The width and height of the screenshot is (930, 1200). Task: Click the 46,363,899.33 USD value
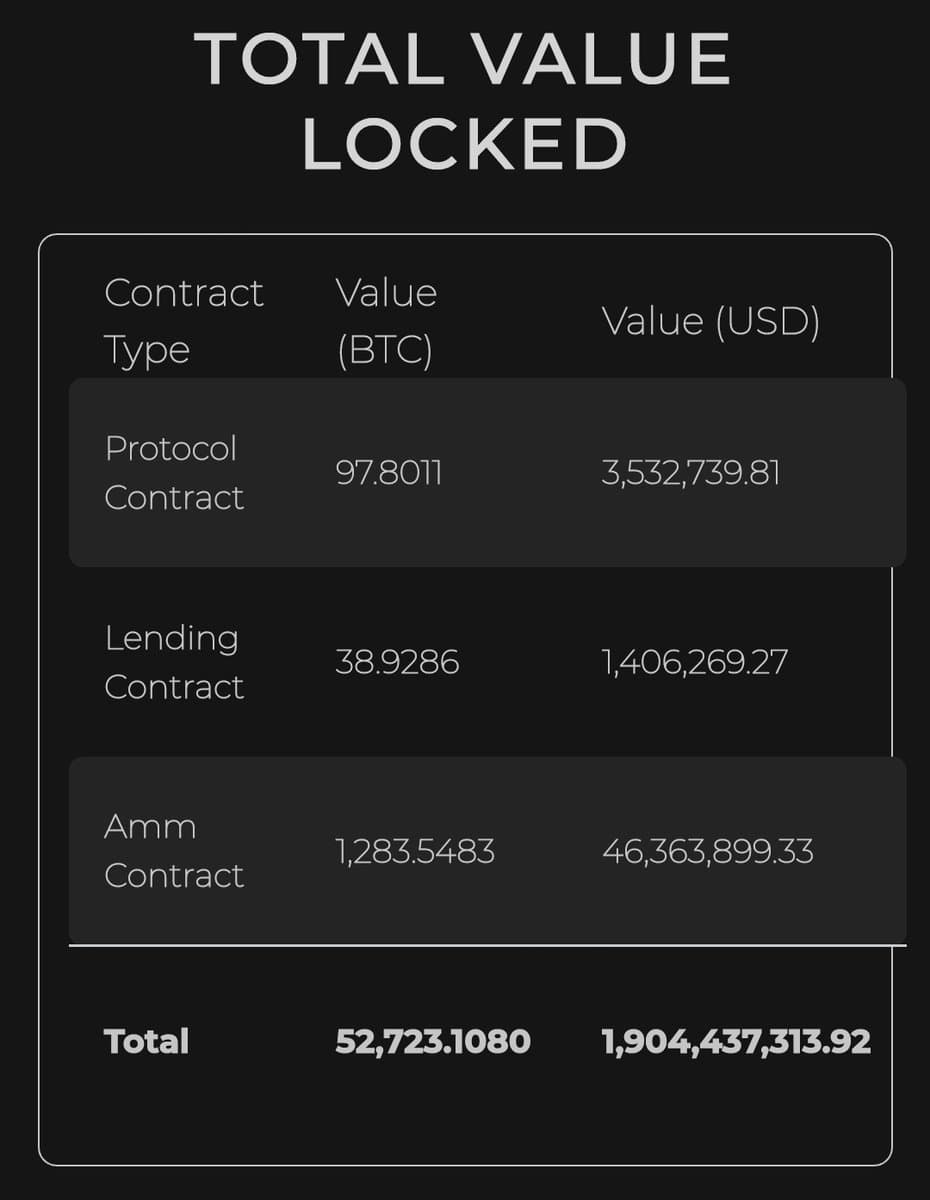point(708,852)
